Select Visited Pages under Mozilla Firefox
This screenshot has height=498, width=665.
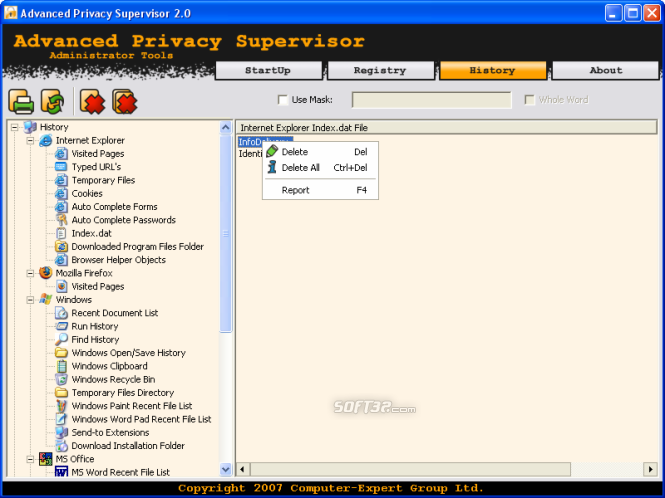(98, 286)
